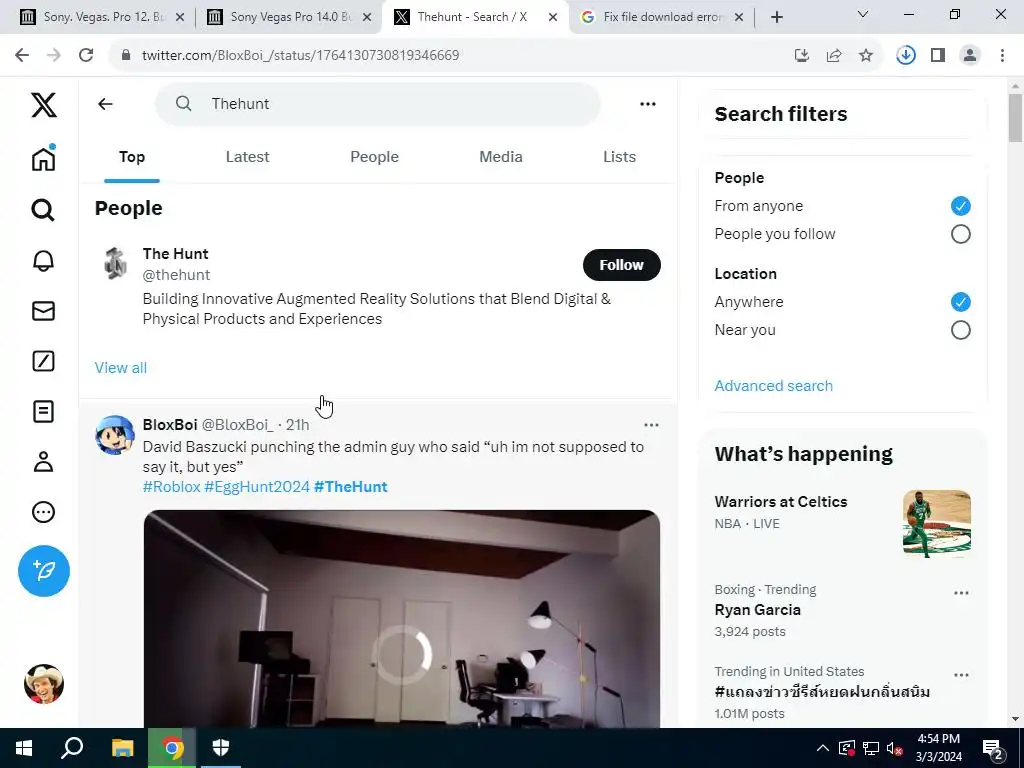The width and height of the screenshot is (1024, 768).
Task: Reload the page with refresh icon
Action: point(86,55)
